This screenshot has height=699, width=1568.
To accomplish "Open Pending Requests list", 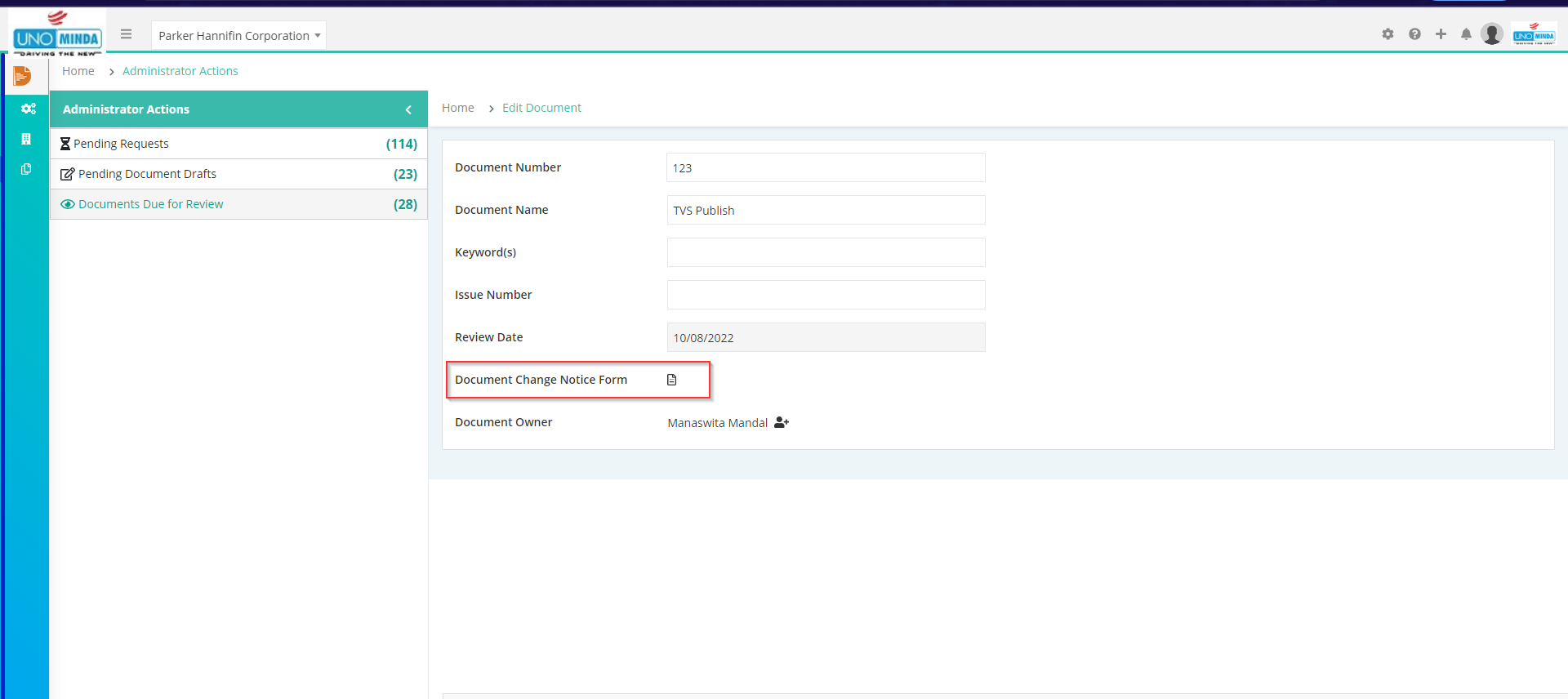I will [x=238, y=144].
